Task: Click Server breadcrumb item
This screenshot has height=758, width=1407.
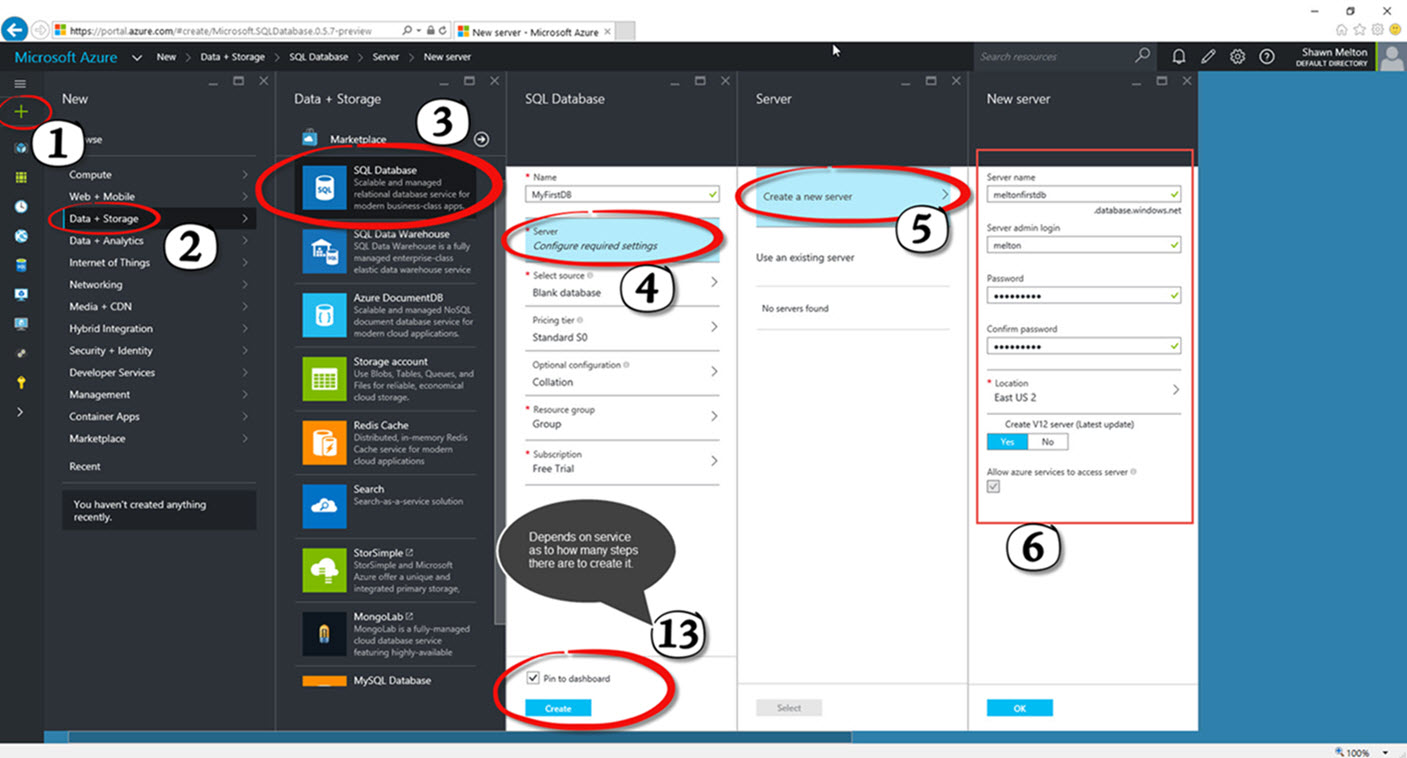Action: 386,57
